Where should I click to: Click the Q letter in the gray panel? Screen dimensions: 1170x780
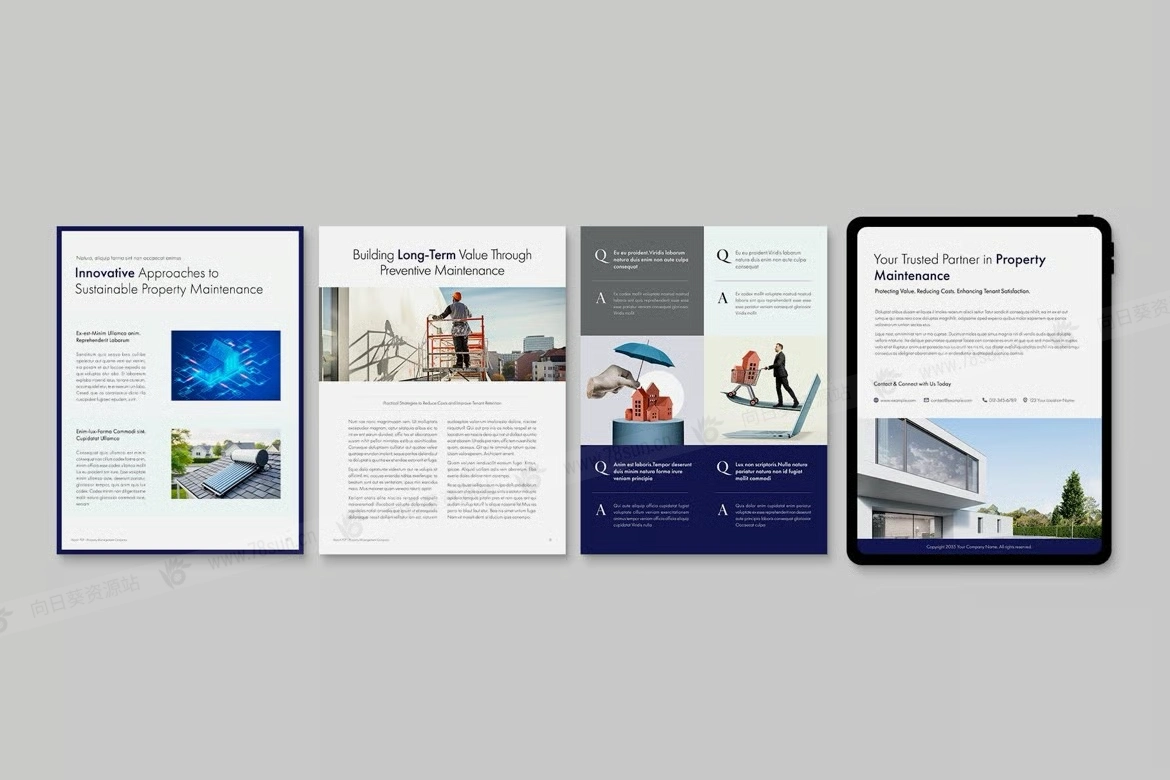[x=600, y=256]
